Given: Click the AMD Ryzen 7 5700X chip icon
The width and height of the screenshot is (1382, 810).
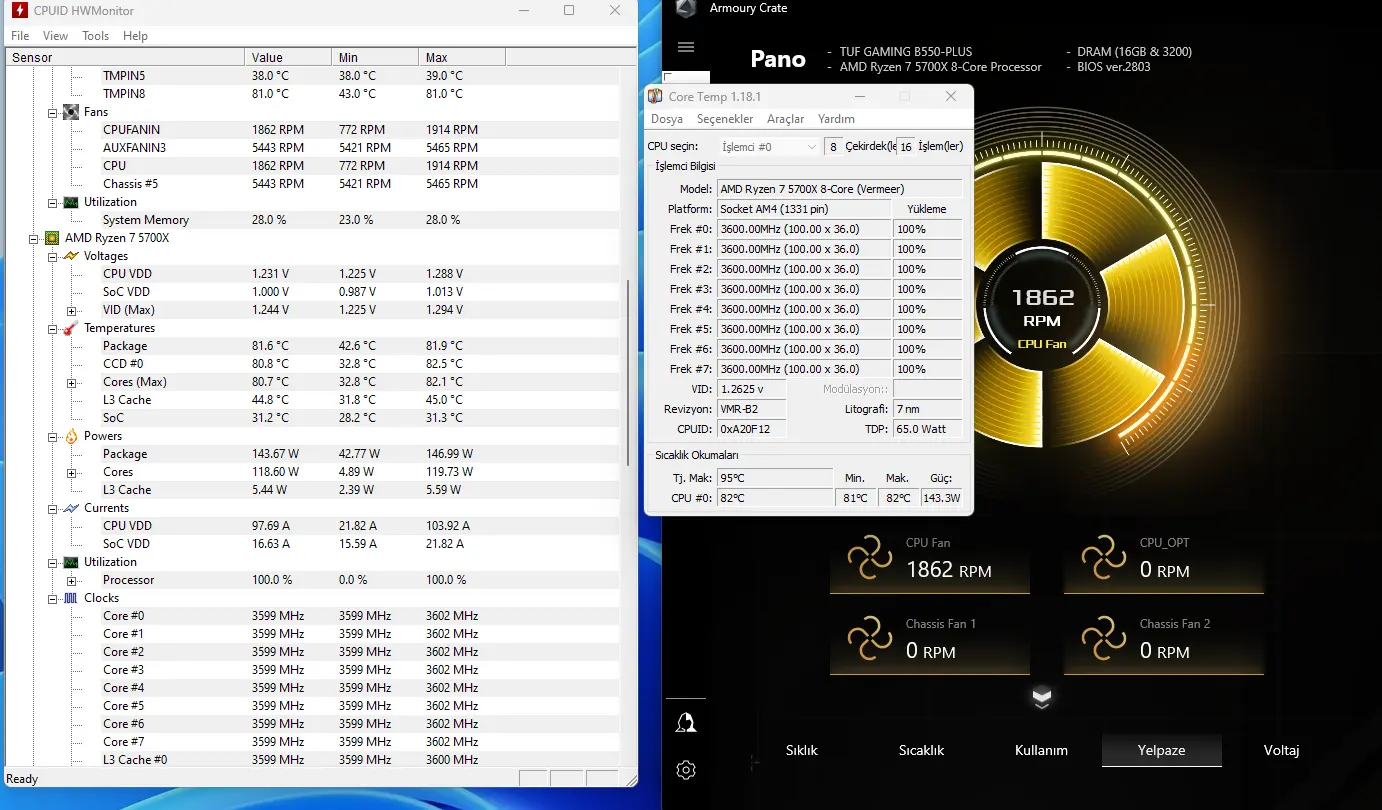Looking at the screenshot, I should 52,238.
